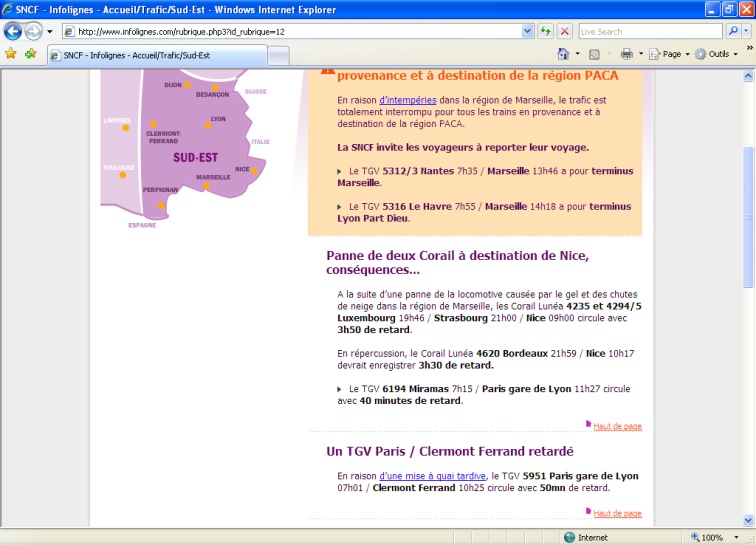
Task: Click the vertical scrollbar down arrow
Action: pos(749,519)
